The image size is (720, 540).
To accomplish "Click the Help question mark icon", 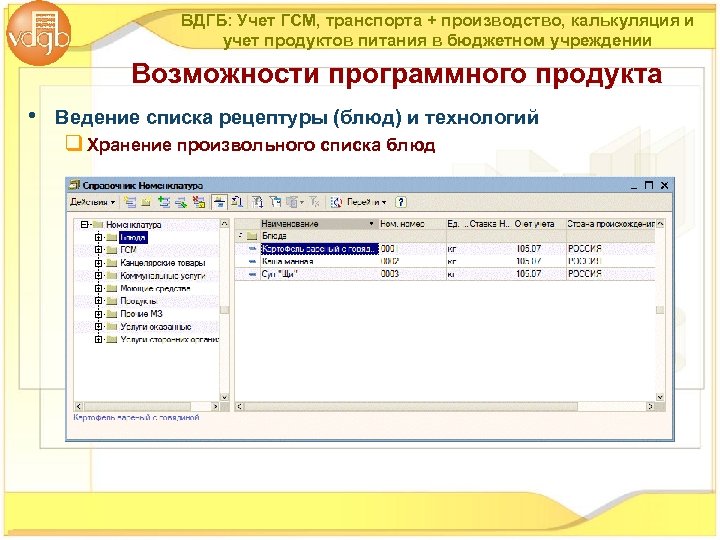I will (x=401, y=202).
